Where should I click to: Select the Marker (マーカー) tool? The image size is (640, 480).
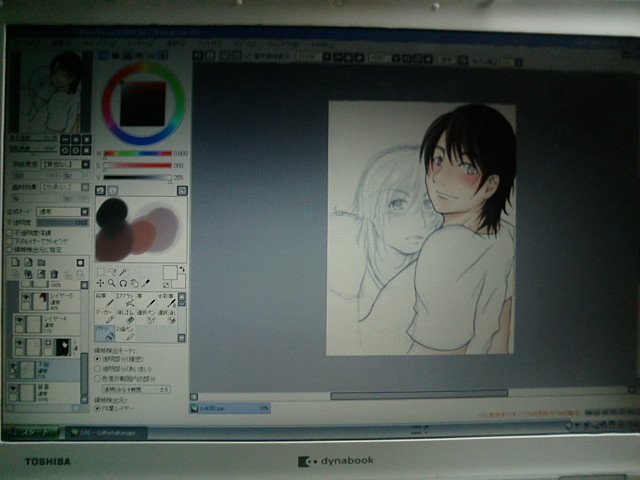tap(105, 317)
